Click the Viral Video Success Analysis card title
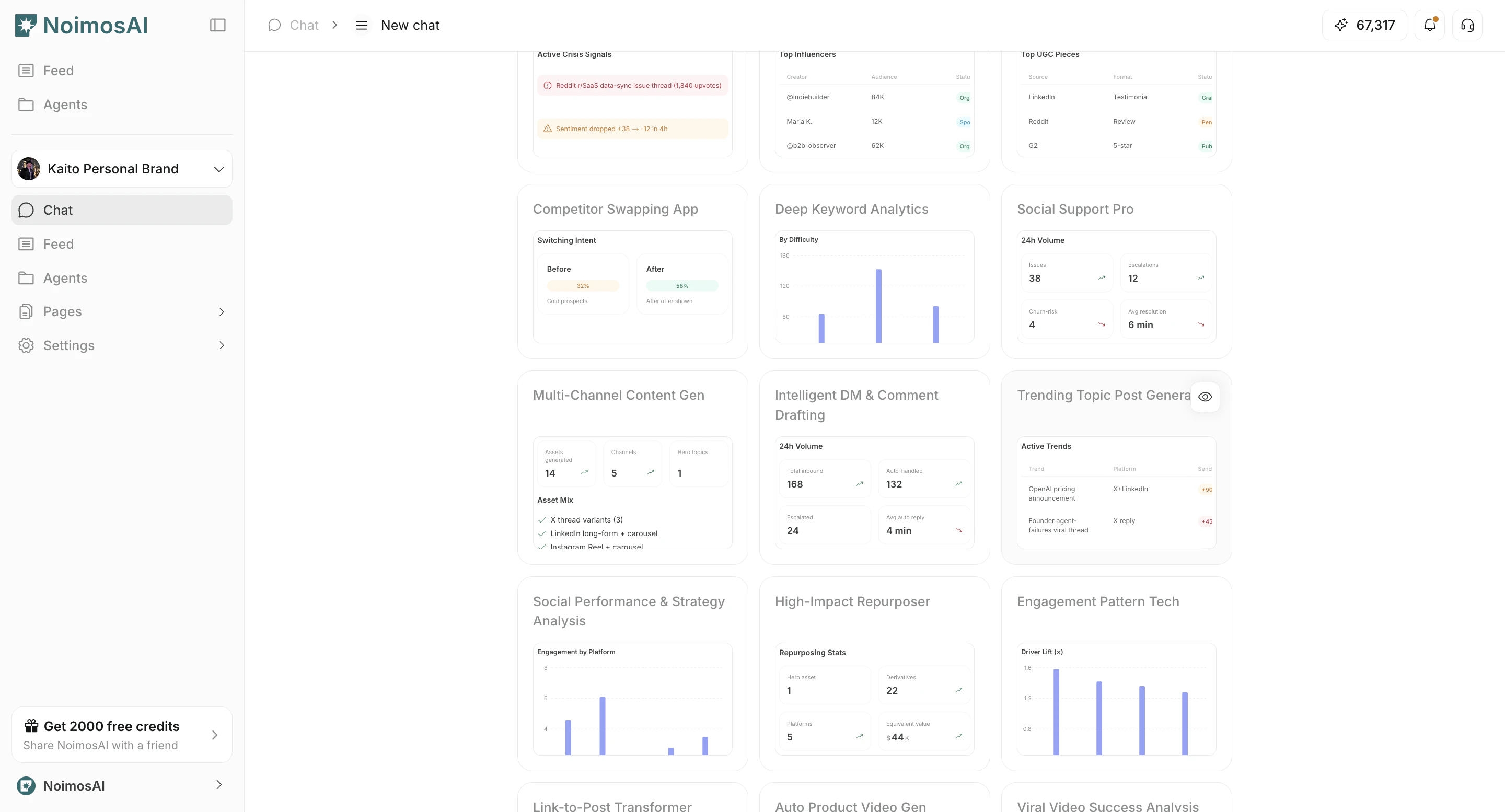 click(1108, 806)
